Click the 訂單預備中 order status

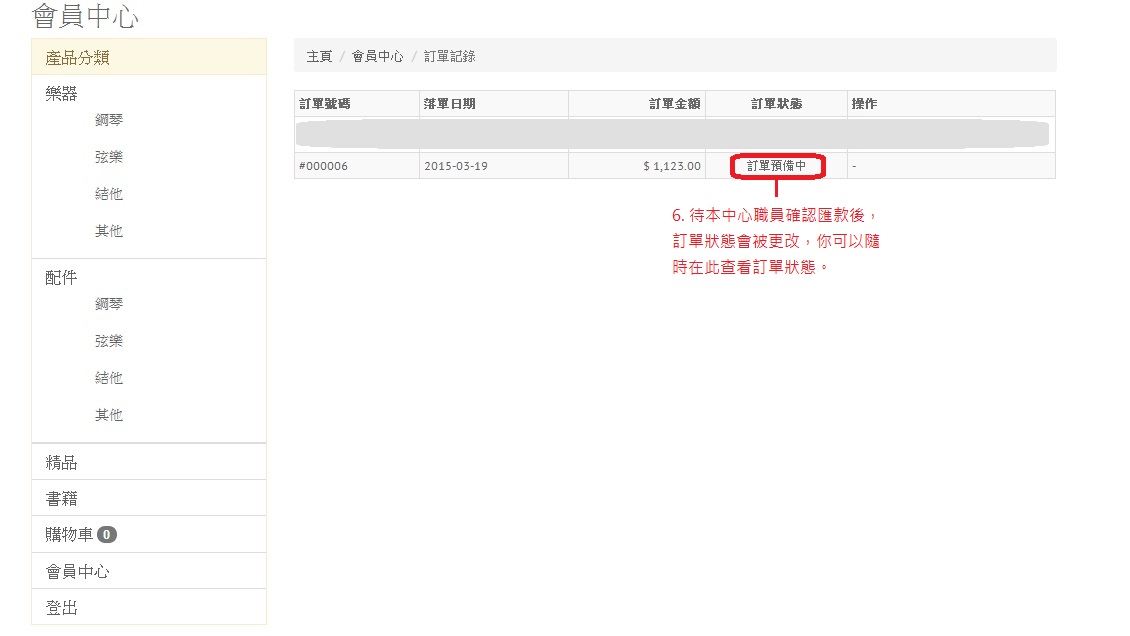point(776,166)
